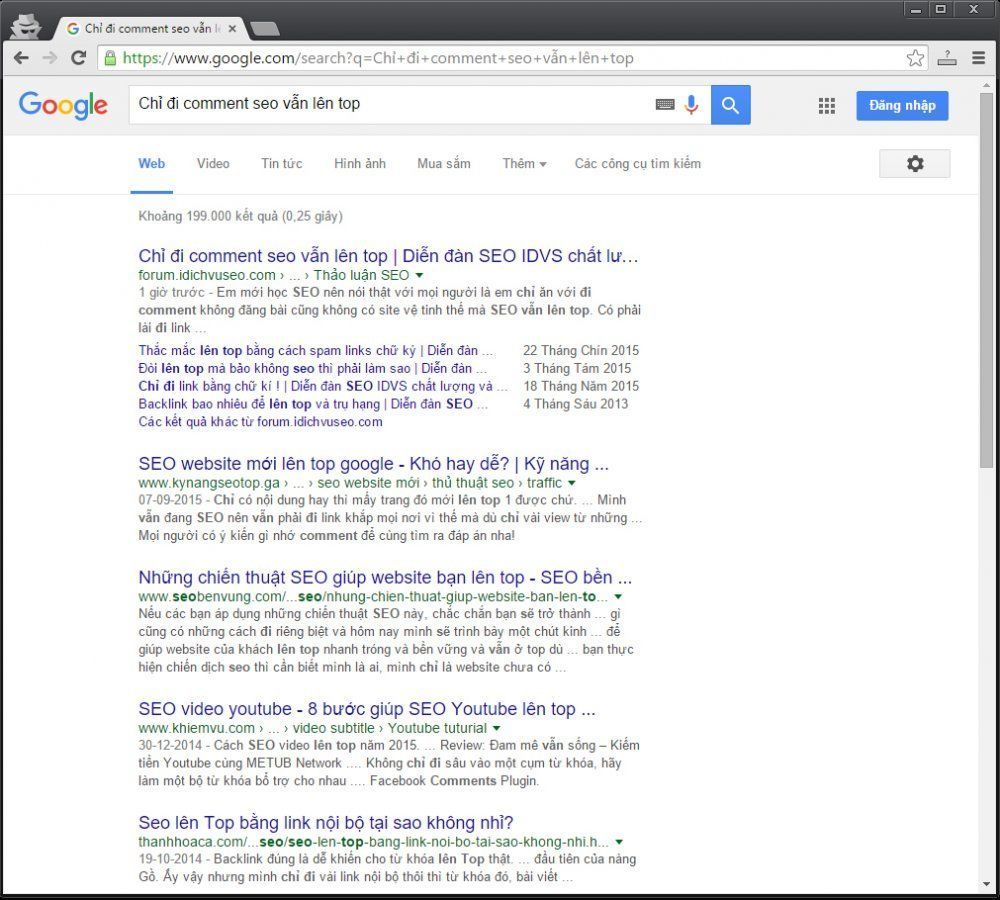Viewport: 1000px width, 900px height.
Task: Open Các công cụ tìm kiếm tools
Action: [638, 163]
